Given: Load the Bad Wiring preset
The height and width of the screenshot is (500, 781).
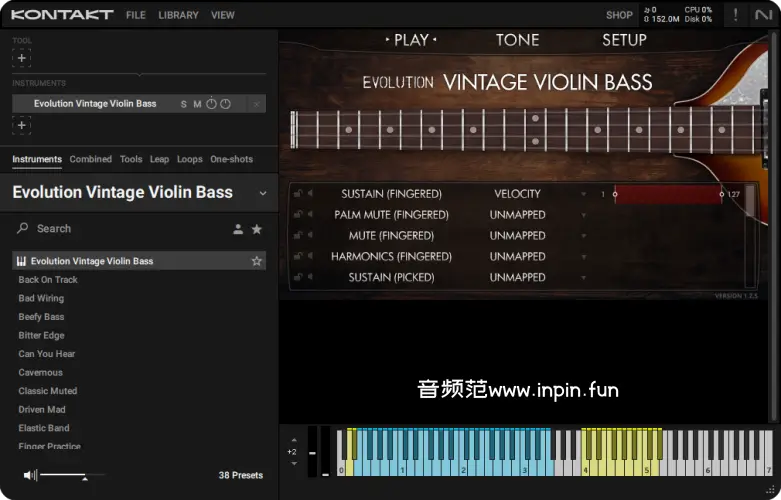Looking at the screenshot, I should click(41, 298).
